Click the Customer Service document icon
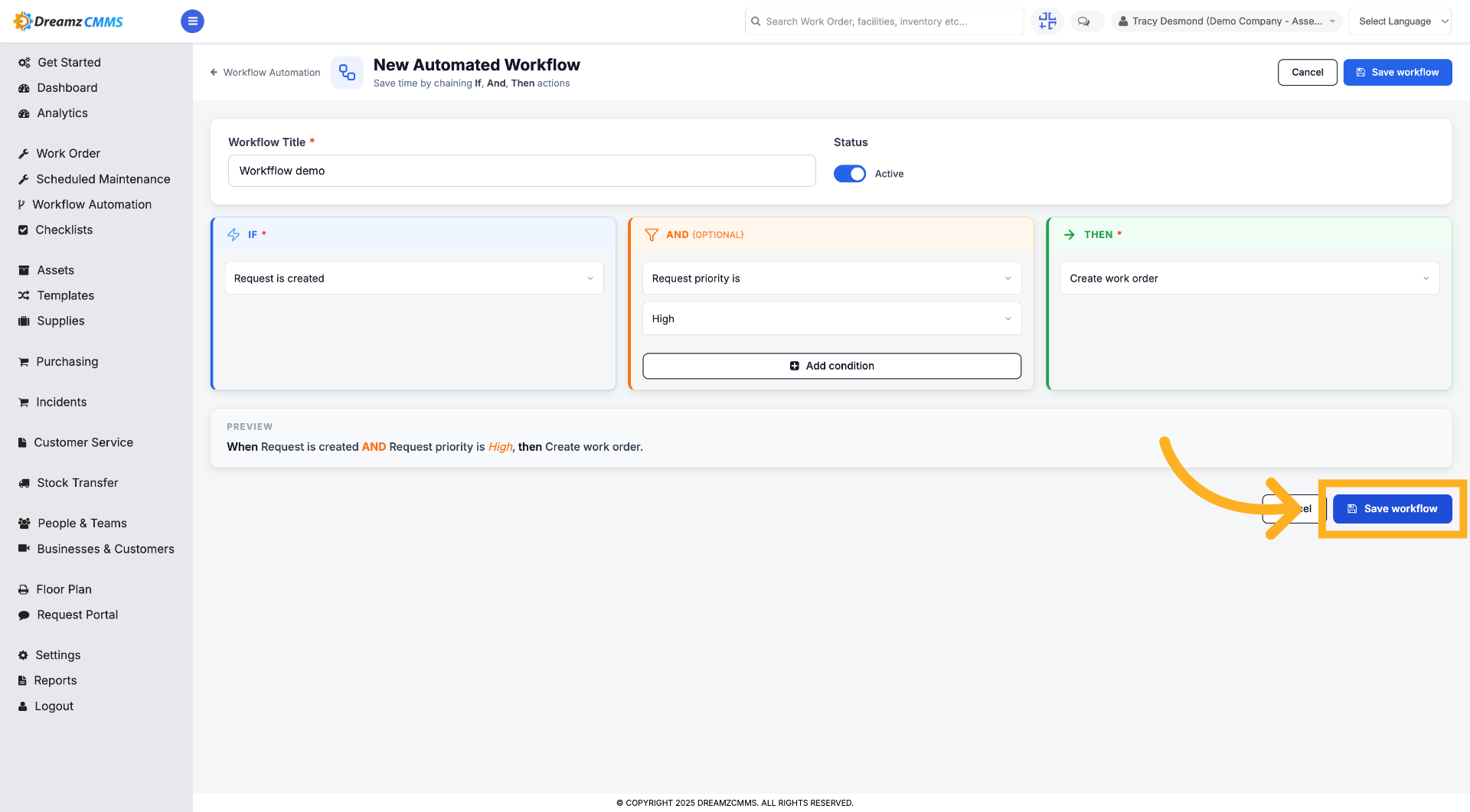This screenshot has width=1470, height=812. [x=22, y=442]
